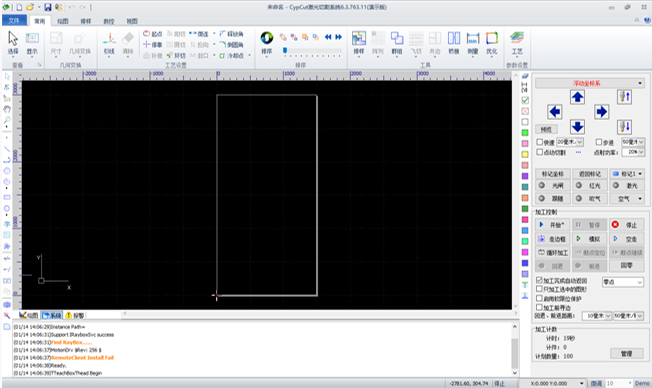Screen dimensions: 652x388
Task: Enable the 快速 fast jog checkbox
Action: tap(540, 142)
